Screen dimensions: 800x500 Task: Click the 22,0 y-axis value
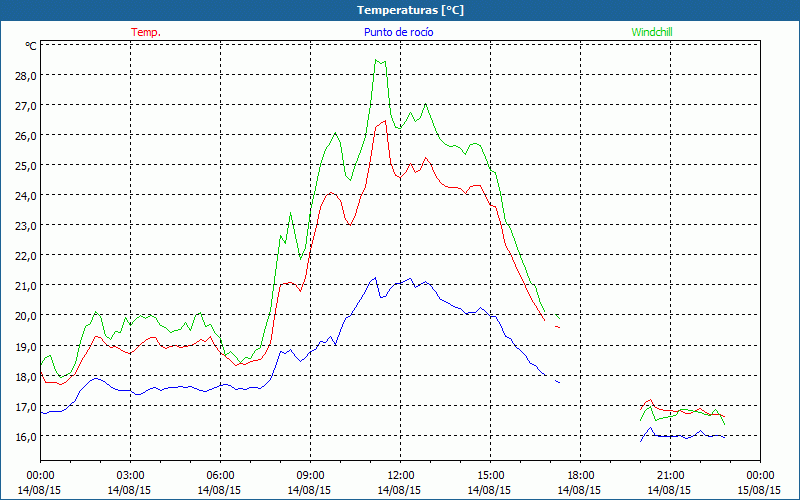27,256
